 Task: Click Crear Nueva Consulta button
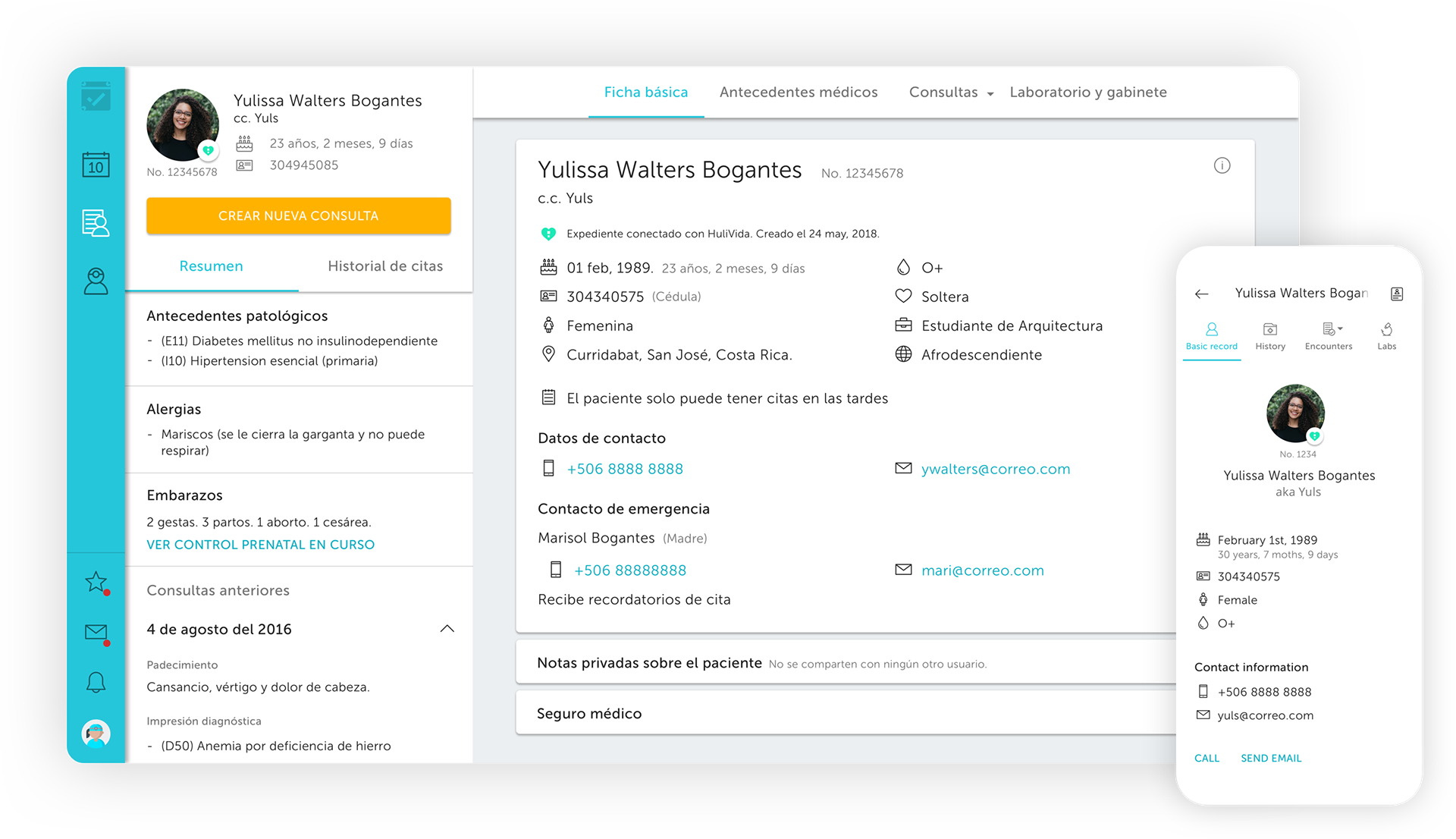[299, 215]
